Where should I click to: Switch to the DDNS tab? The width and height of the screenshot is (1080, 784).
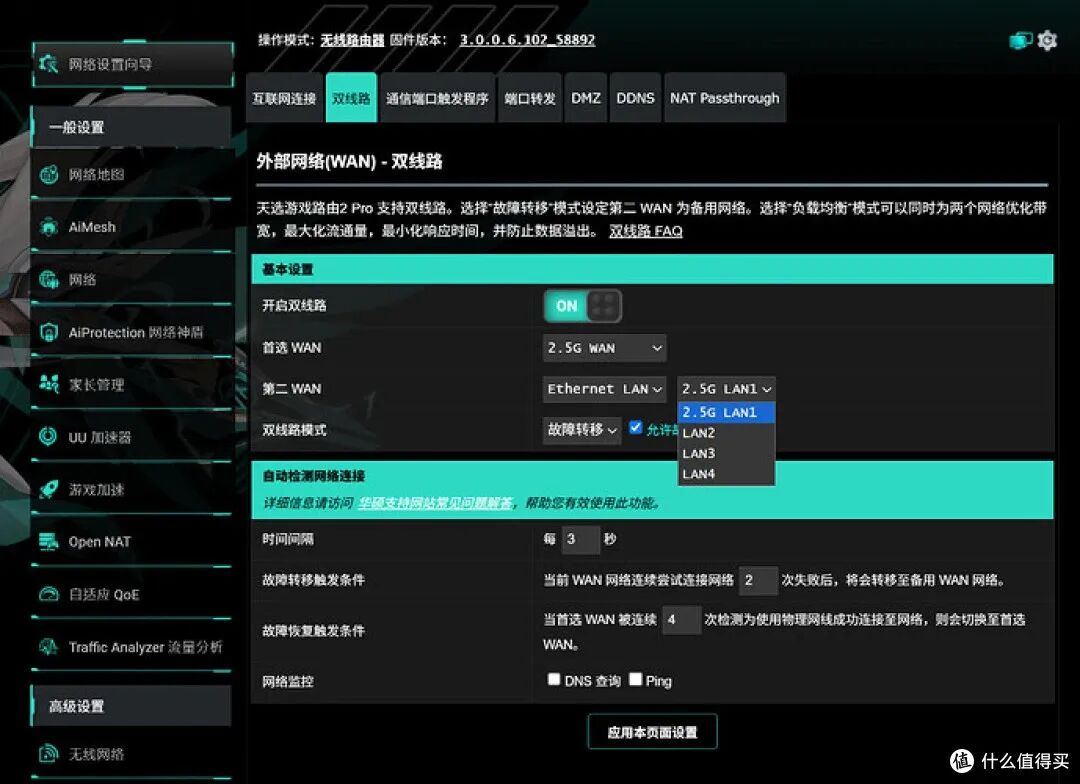[x=635, y=98]
